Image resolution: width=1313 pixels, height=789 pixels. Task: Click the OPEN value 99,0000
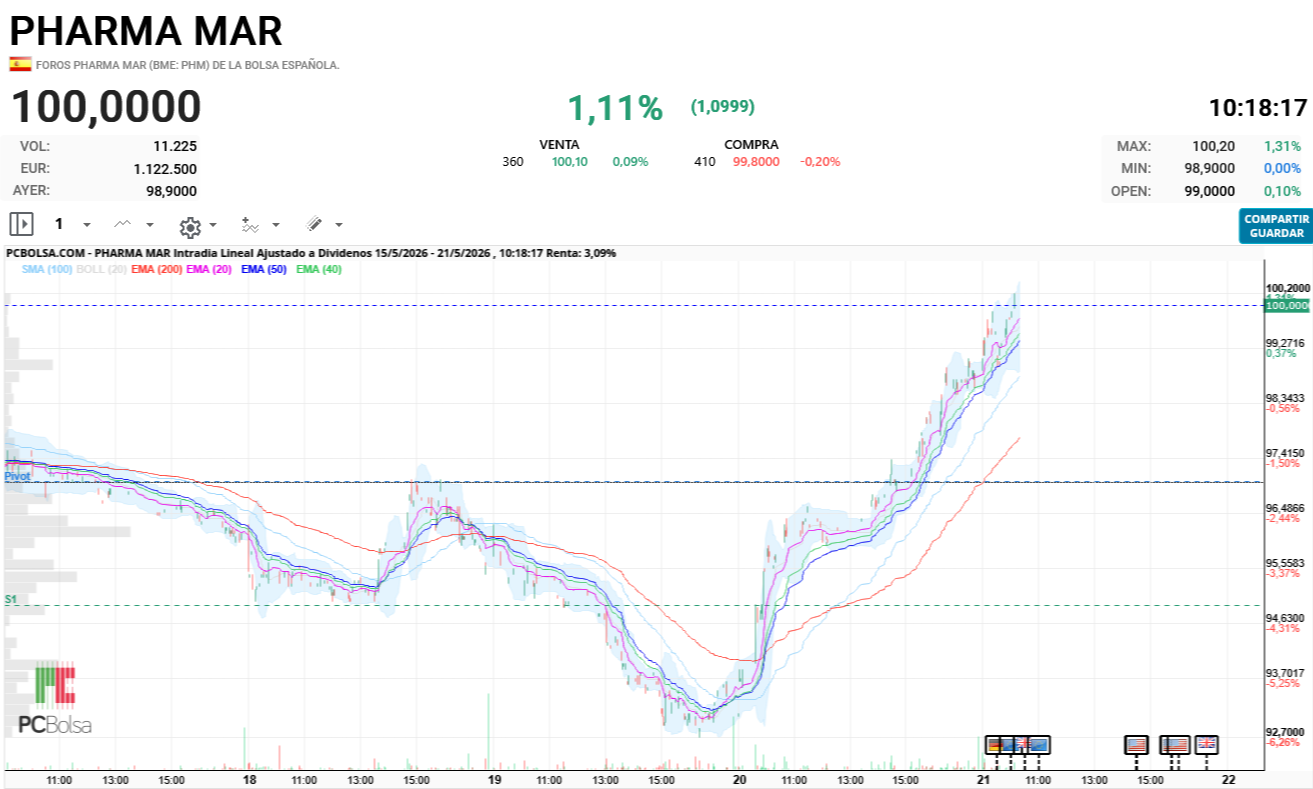(1209, 191)
